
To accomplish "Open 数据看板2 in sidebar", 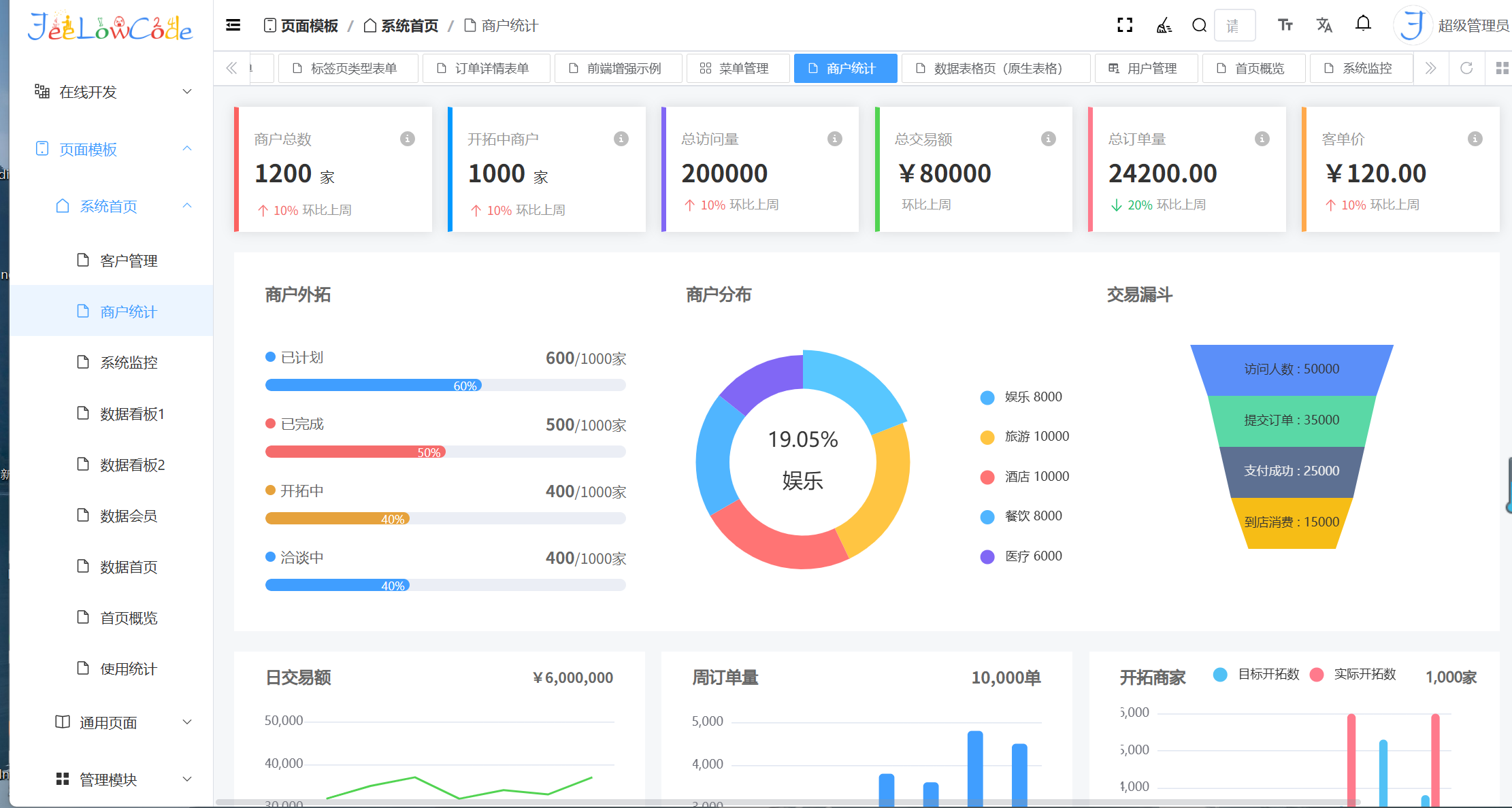I will [113, 465].
